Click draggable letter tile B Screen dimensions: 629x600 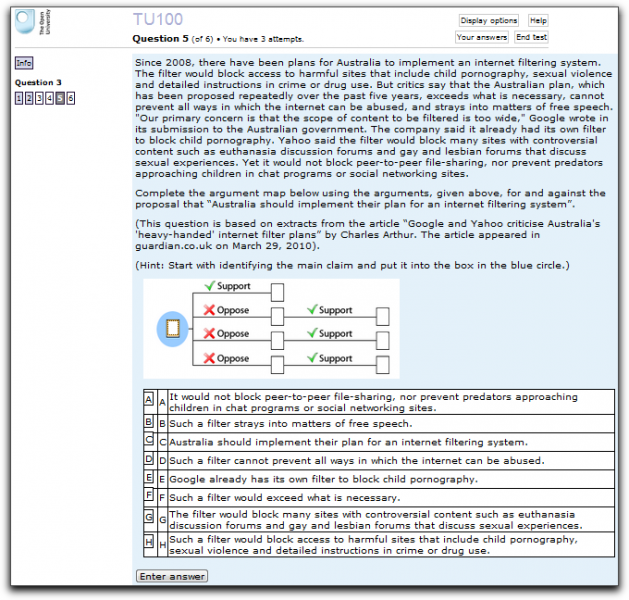[x=149, y=423]
